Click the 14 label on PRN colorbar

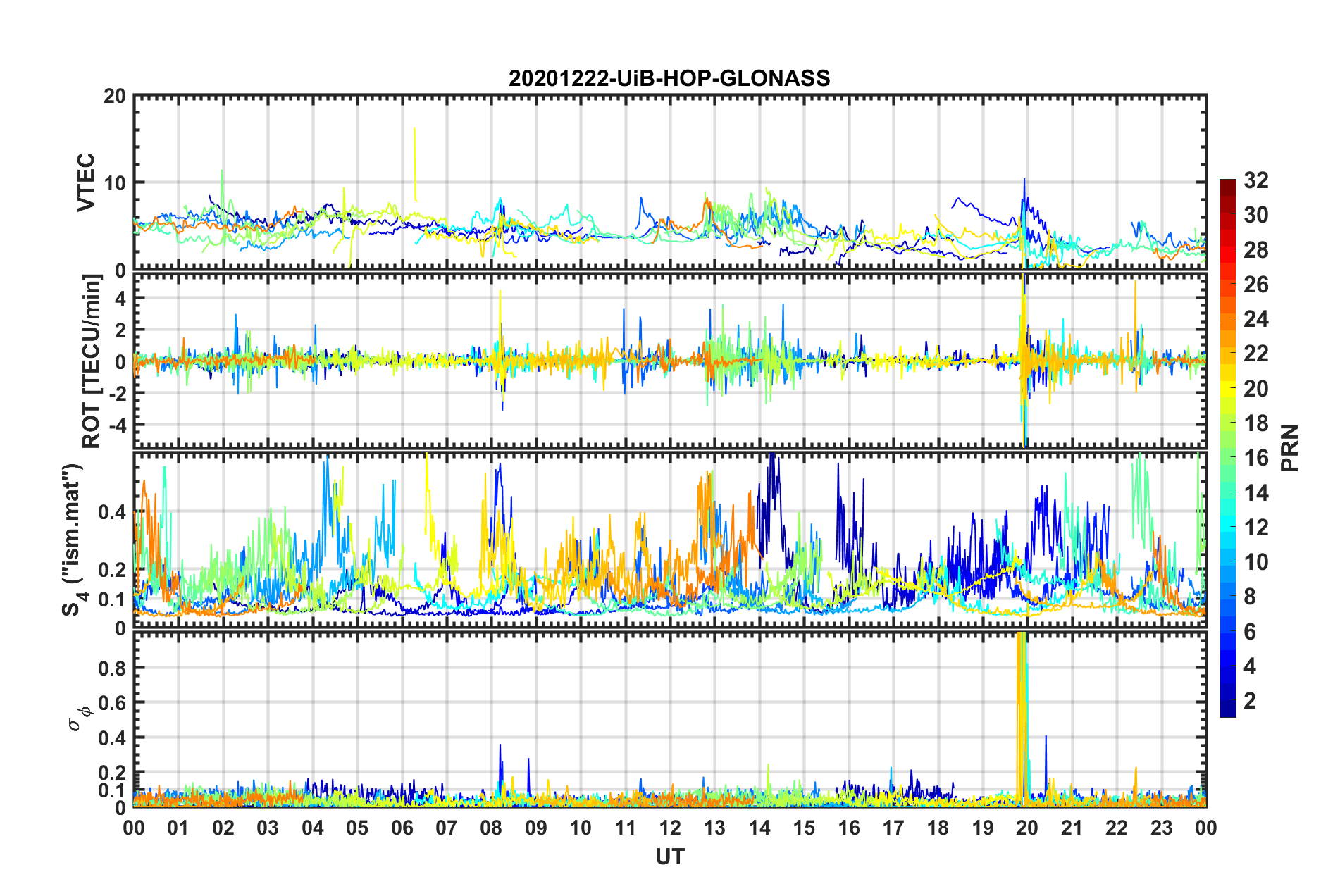1255,493
